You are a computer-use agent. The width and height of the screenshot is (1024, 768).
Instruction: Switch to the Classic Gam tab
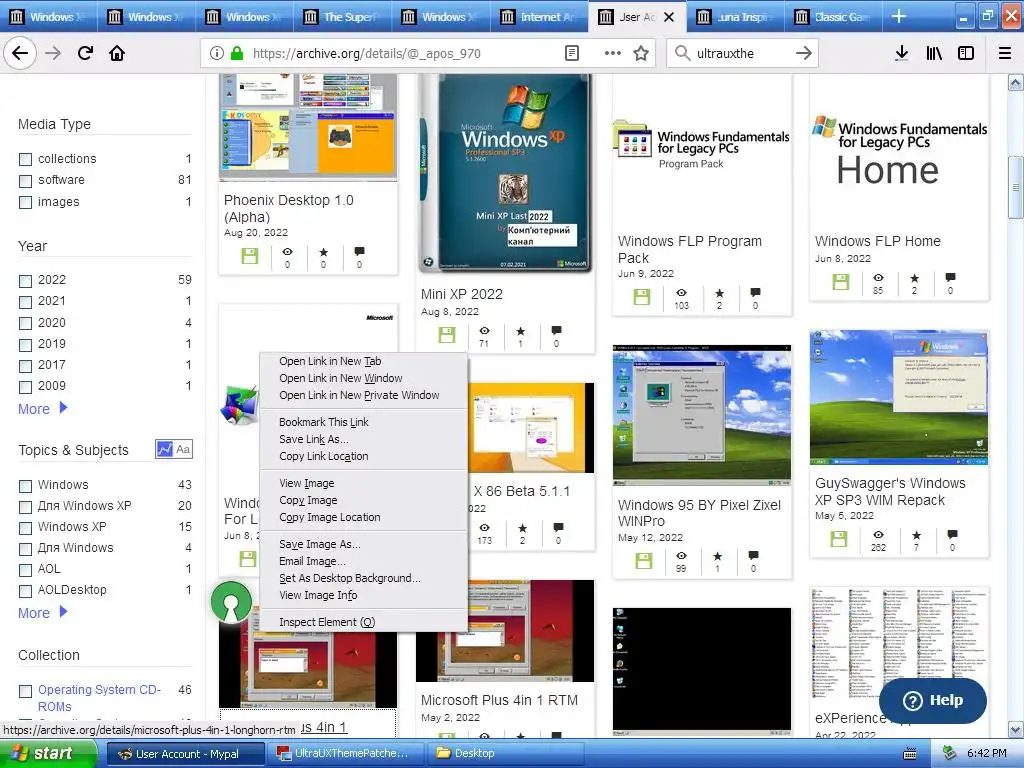tap(833, 17)
